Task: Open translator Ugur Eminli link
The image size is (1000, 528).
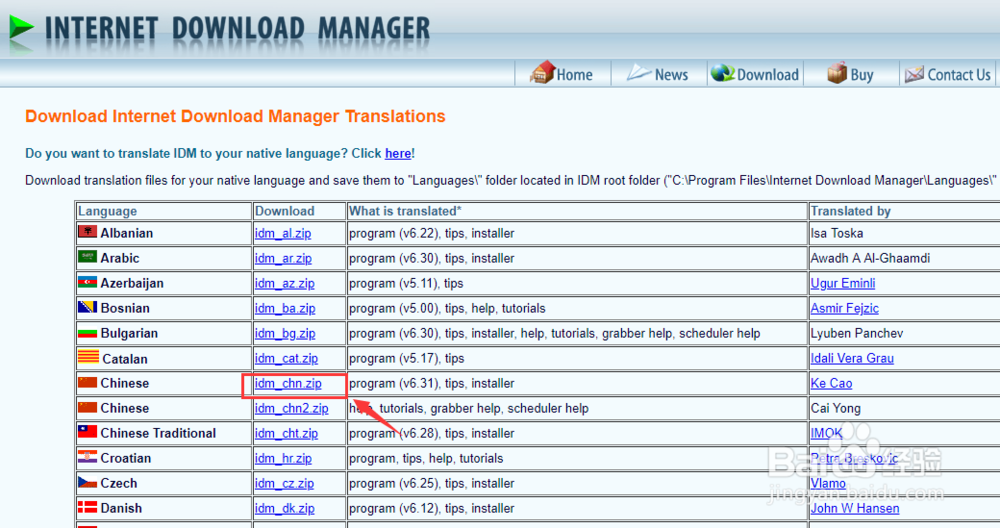Action: click(x=842, y=283)
